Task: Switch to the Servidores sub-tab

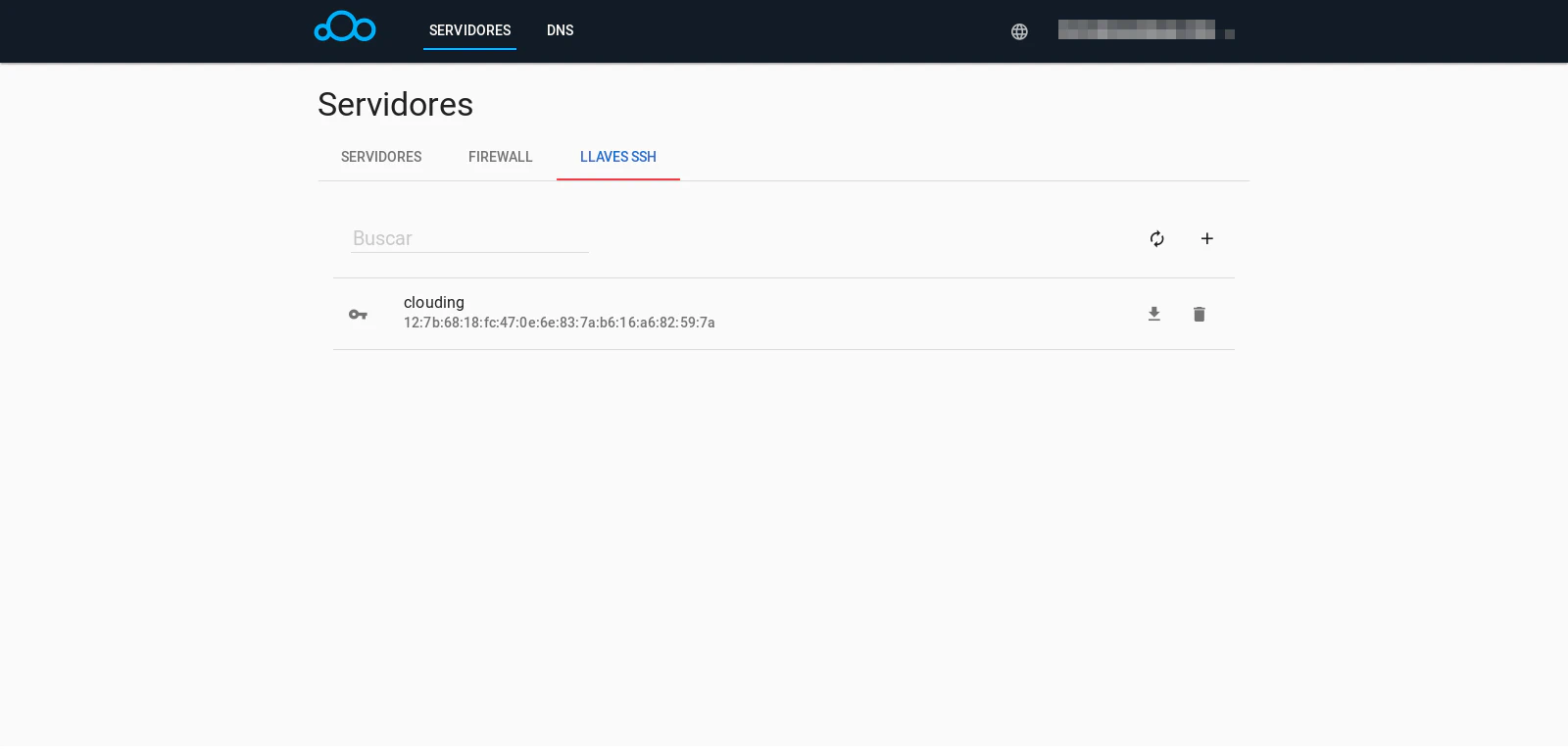Action: click(x=381, y=157)
